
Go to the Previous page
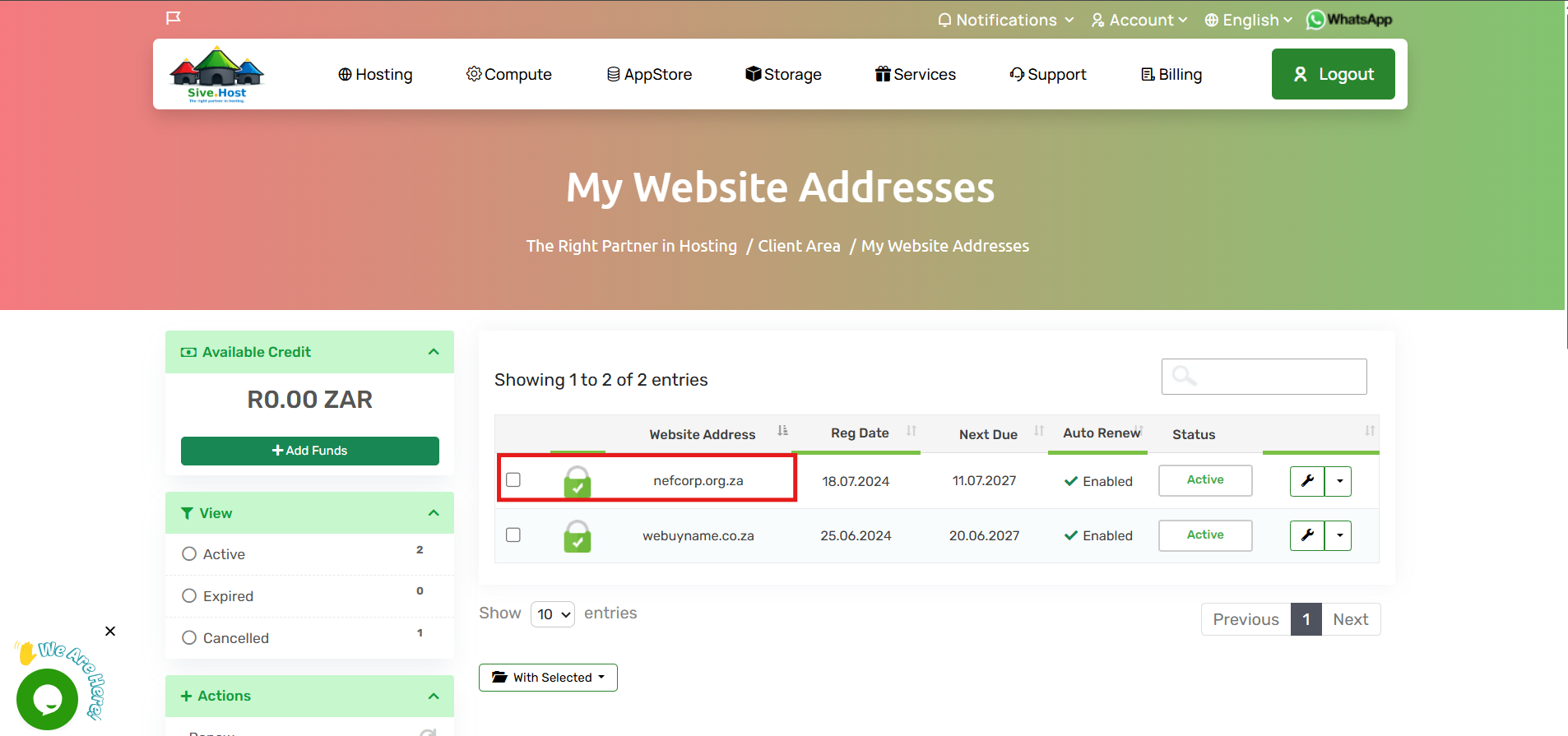pyautogui.click(x=1246, y=619)
